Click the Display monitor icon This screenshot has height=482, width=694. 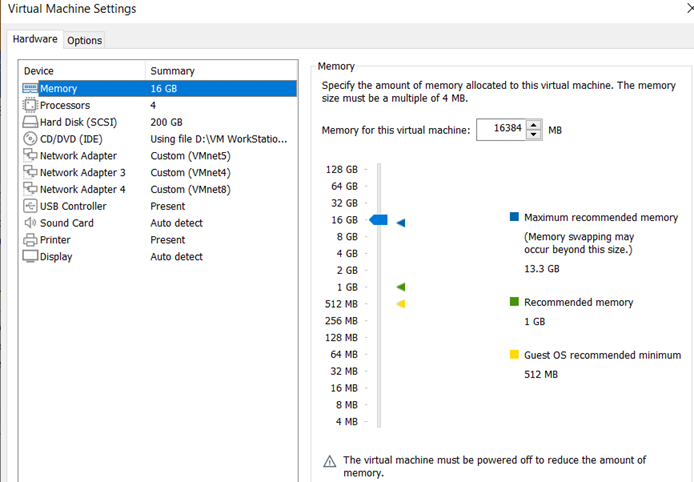coord(30,257)
